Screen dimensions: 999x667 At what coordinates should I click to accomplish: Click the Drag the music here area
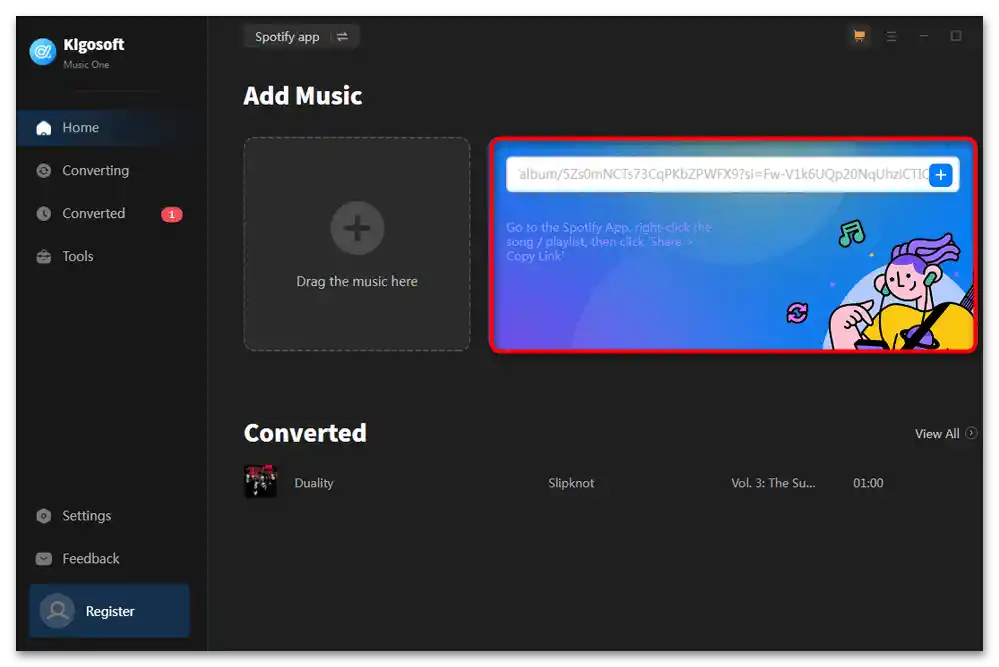coord(357,244)
